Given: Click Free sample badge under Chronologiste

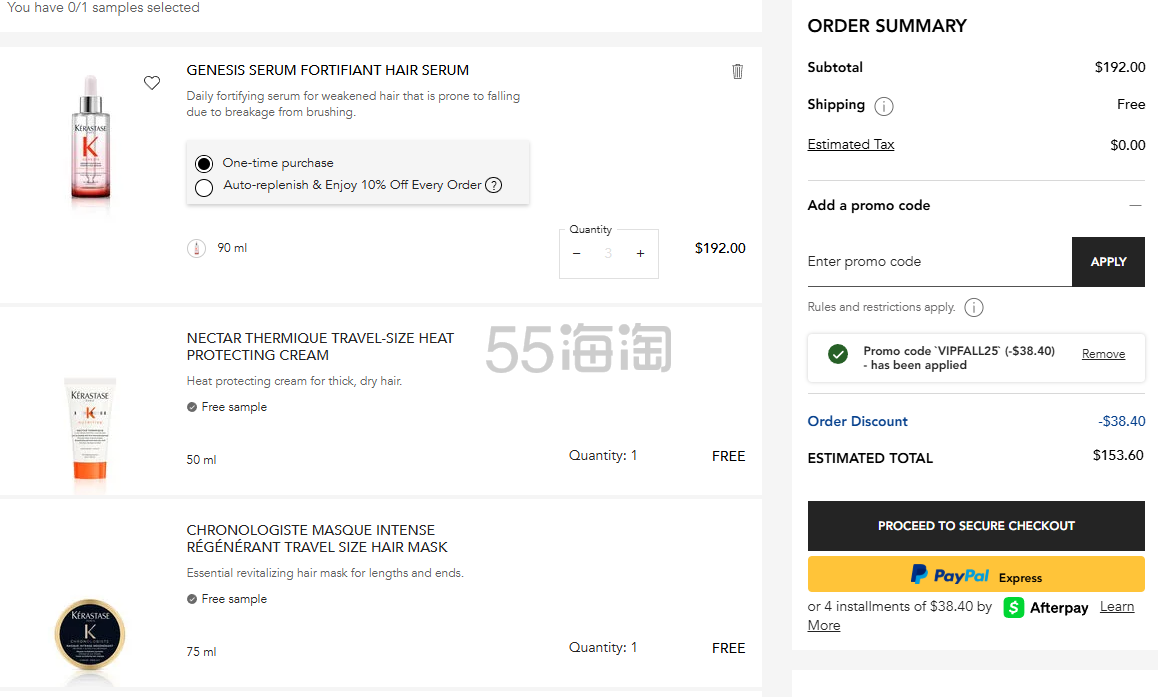Looking at the screenshot, I should [227, 599].
